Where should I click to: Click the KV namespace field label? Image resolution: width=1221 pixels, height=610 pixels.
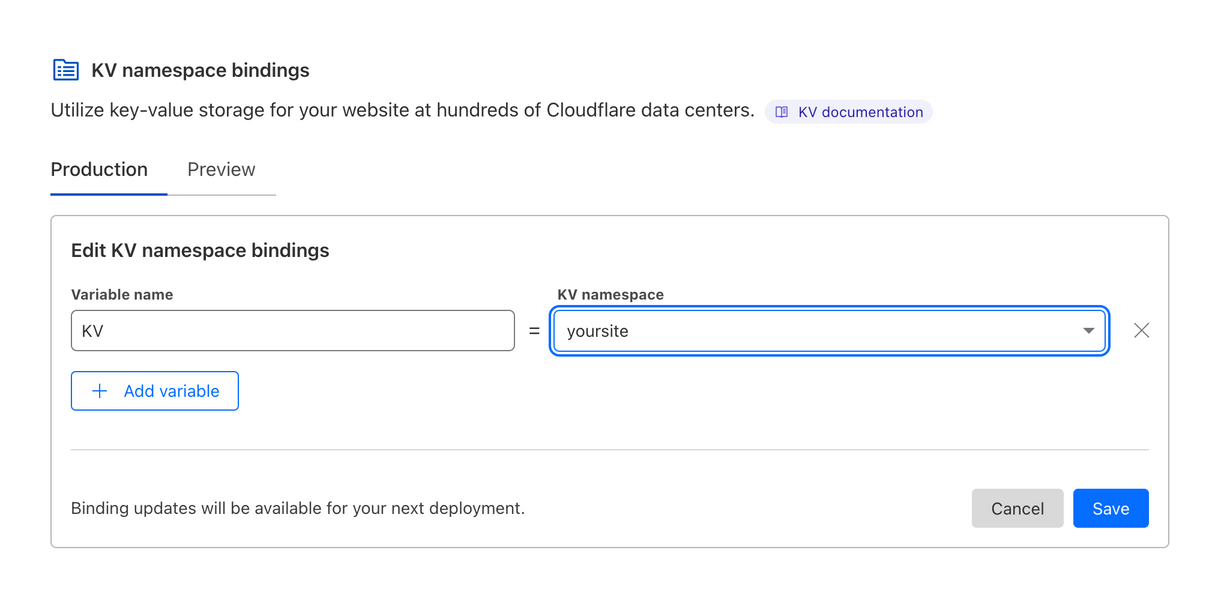click(x=610, y=295)
